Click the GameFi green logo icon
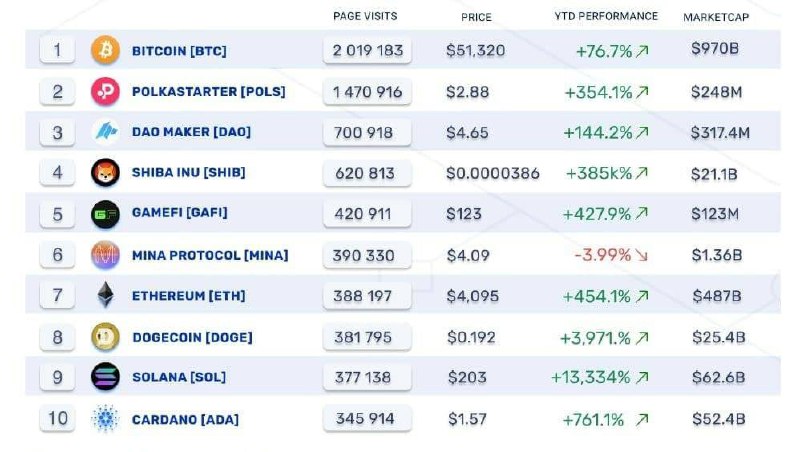Viewport: 800px width, 452px height. click(x=105, y=214)
